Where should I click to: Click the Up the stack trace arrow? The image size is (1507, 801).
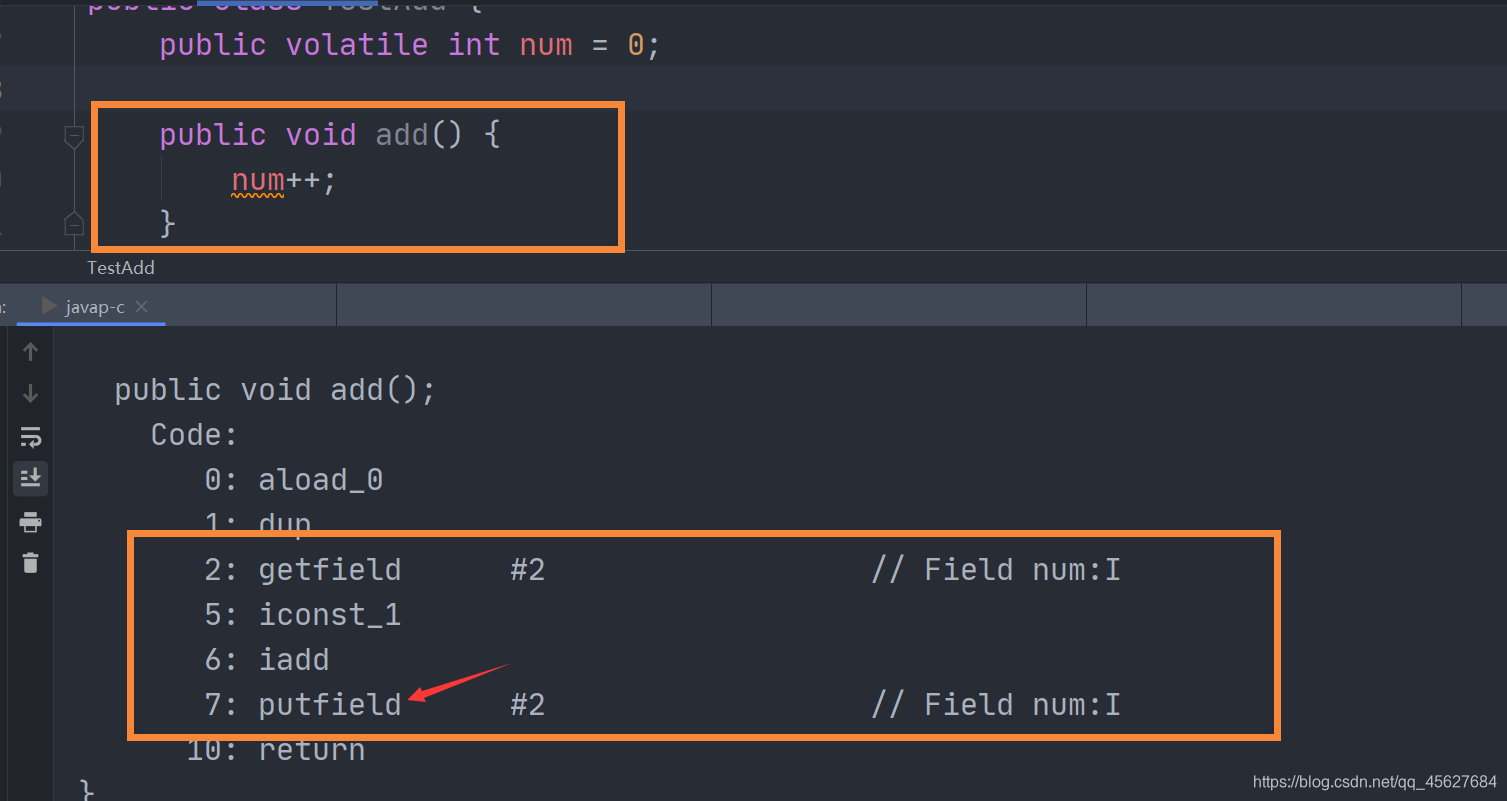tap(30, 351)
